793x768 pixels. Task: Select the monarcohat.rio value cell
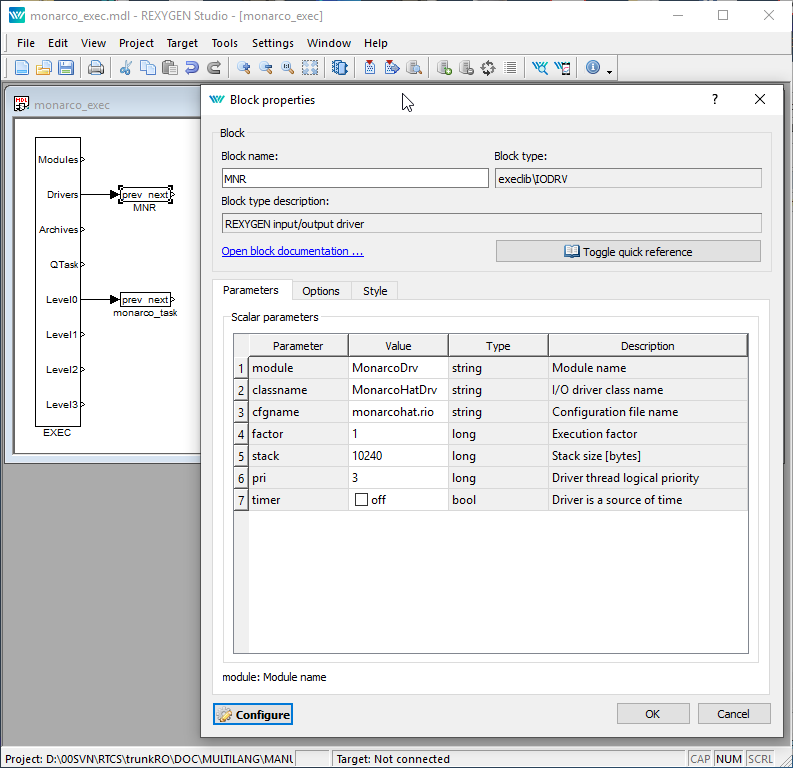[398, 412]
